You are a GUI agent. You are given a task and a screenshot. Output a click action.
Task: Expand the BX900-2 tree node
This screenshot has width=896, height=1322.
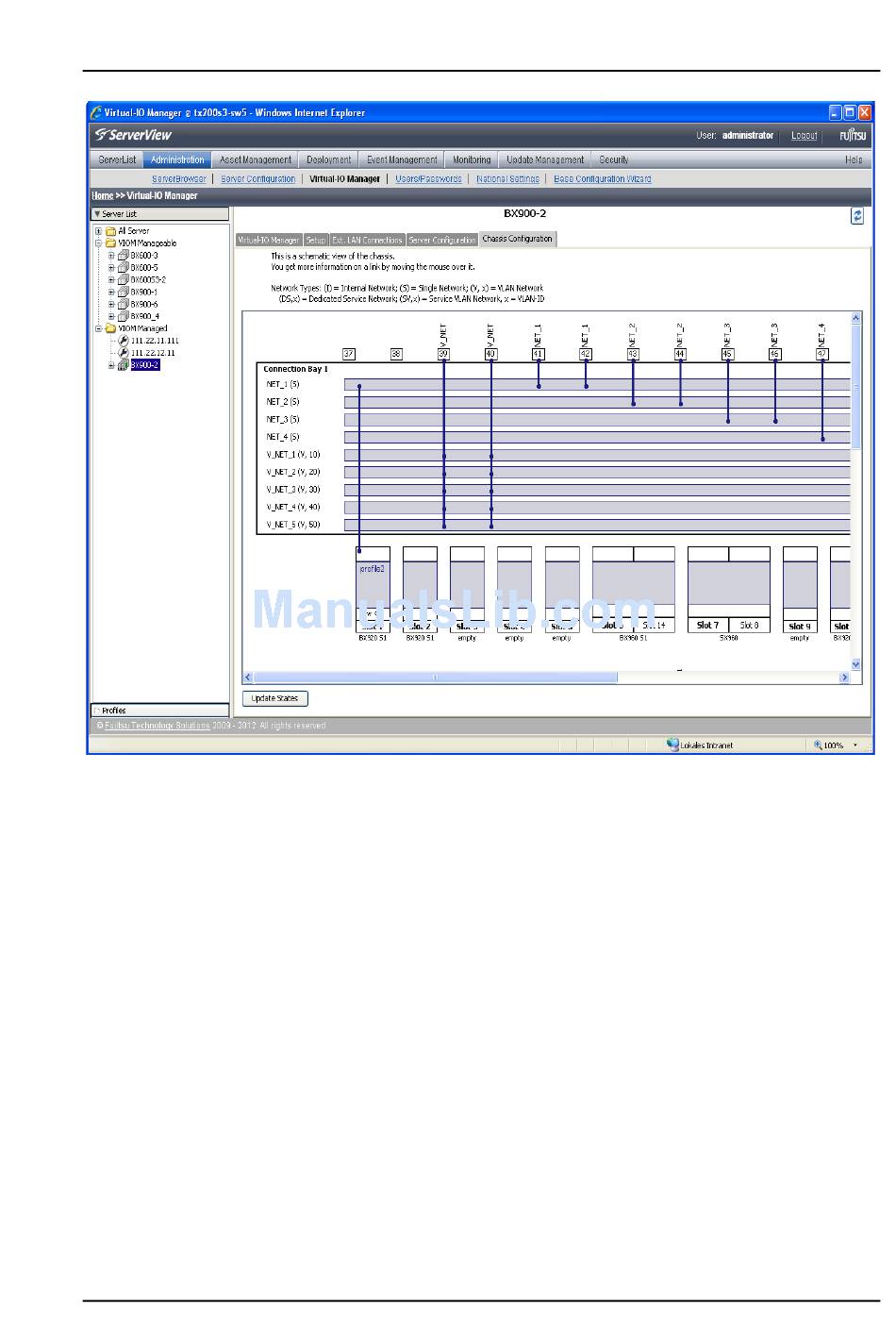[x=110, y=365]
